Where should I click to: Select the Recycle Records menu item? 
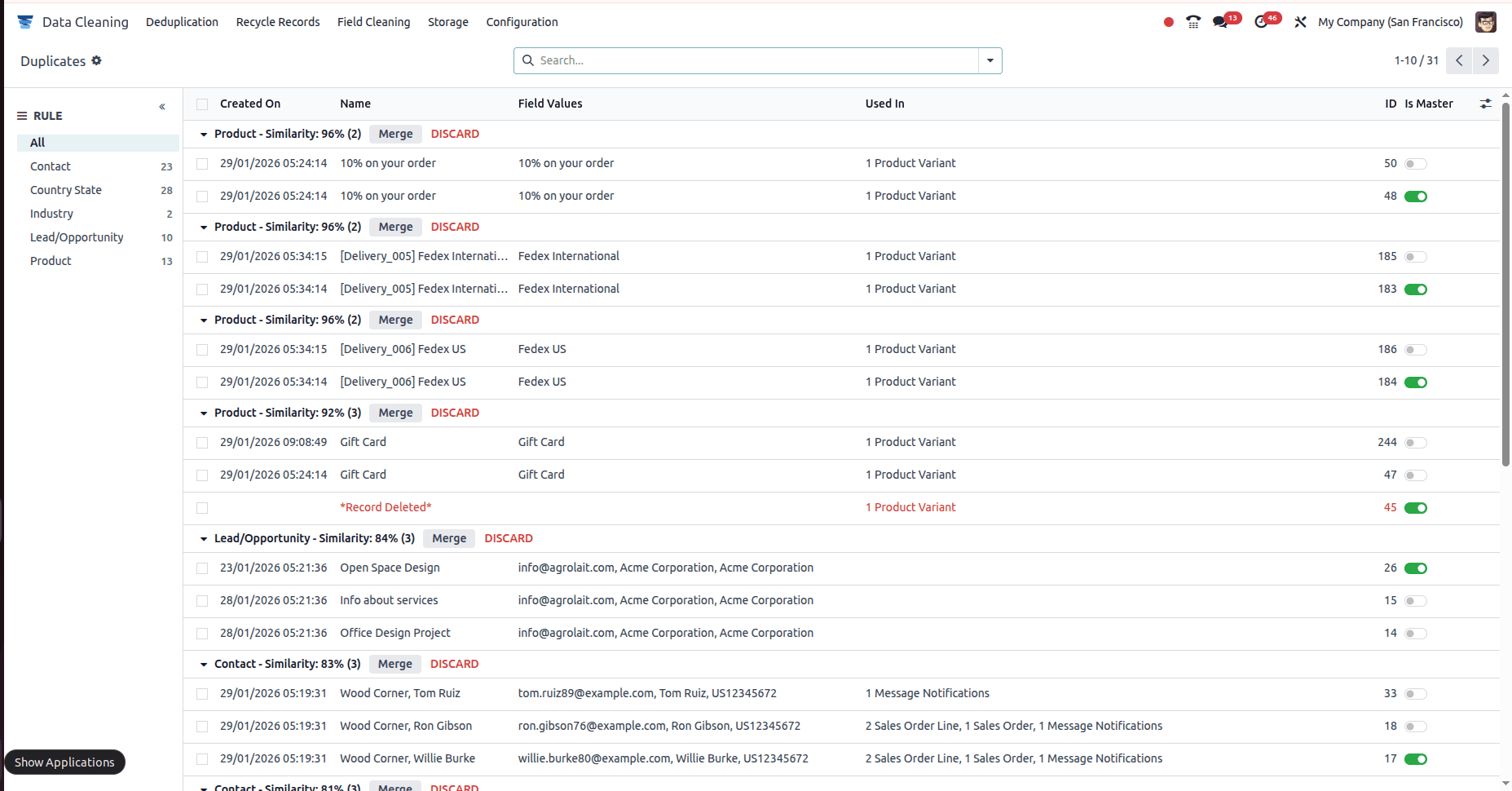tap(278, 22)
